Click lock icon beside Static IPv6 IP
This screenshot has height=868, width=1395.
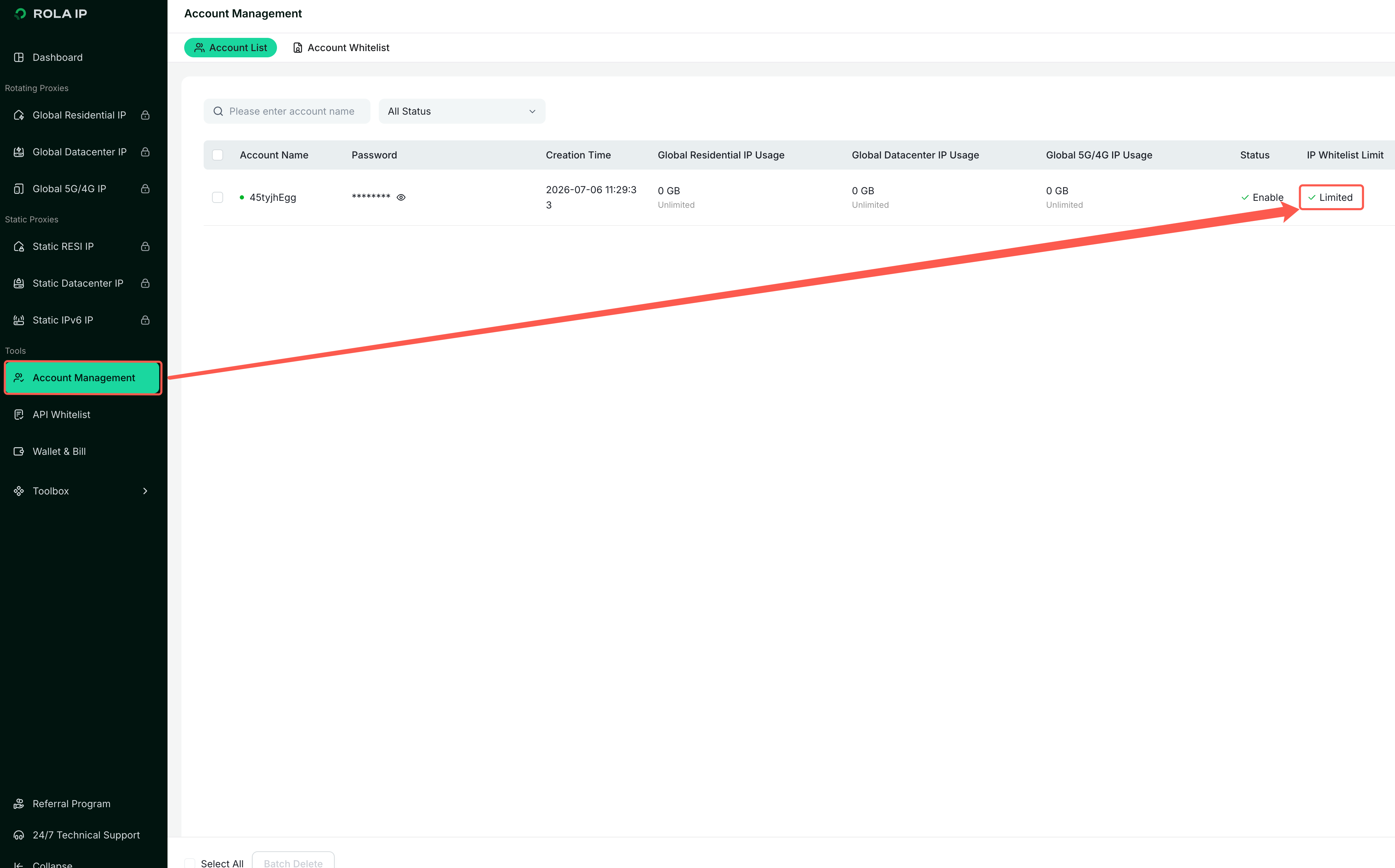tap(145, 320)
